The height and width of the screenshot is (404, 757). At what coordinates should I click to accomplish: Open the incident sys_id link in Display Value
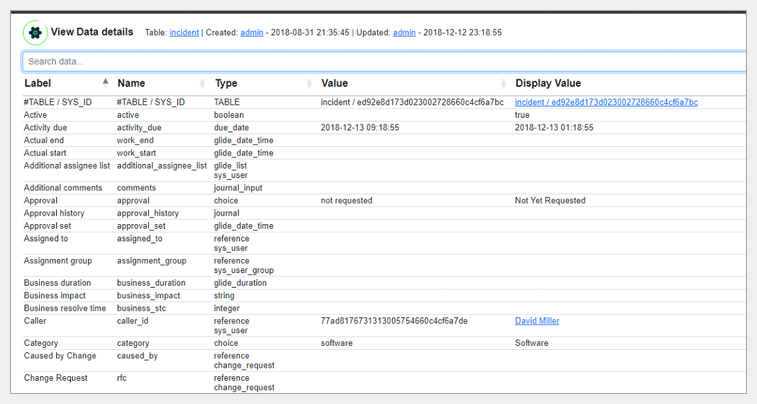(x=606, y=102)
